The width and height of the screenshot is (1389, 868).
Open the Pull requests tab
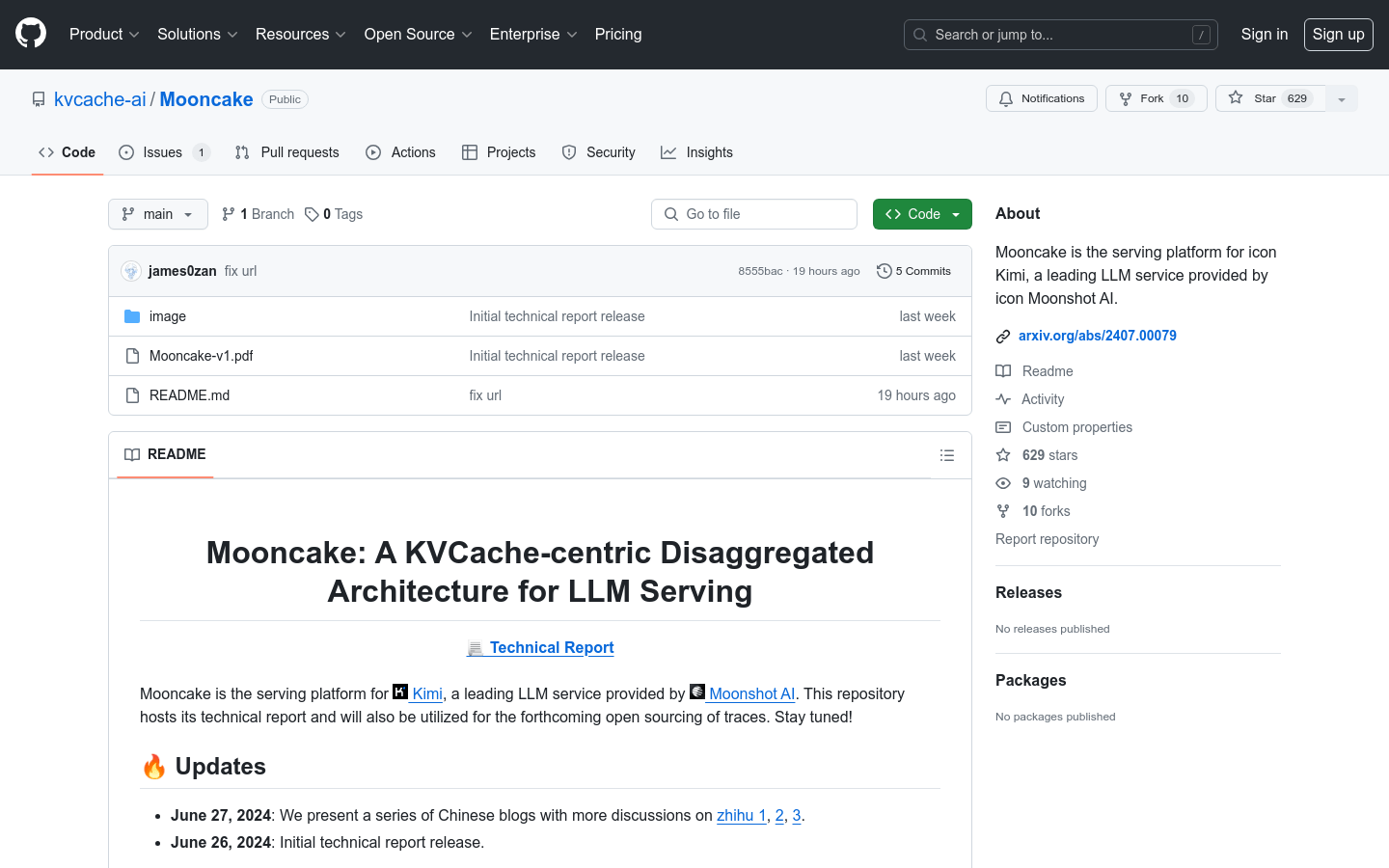pyautogui.click(x=287, y=152)
